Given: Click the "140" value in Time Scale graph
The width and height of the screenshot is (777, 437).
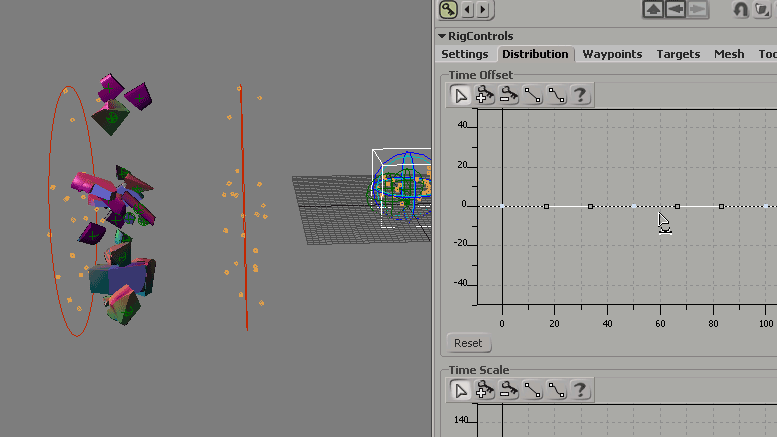Looking at the screenshot, I should [461, 420].
